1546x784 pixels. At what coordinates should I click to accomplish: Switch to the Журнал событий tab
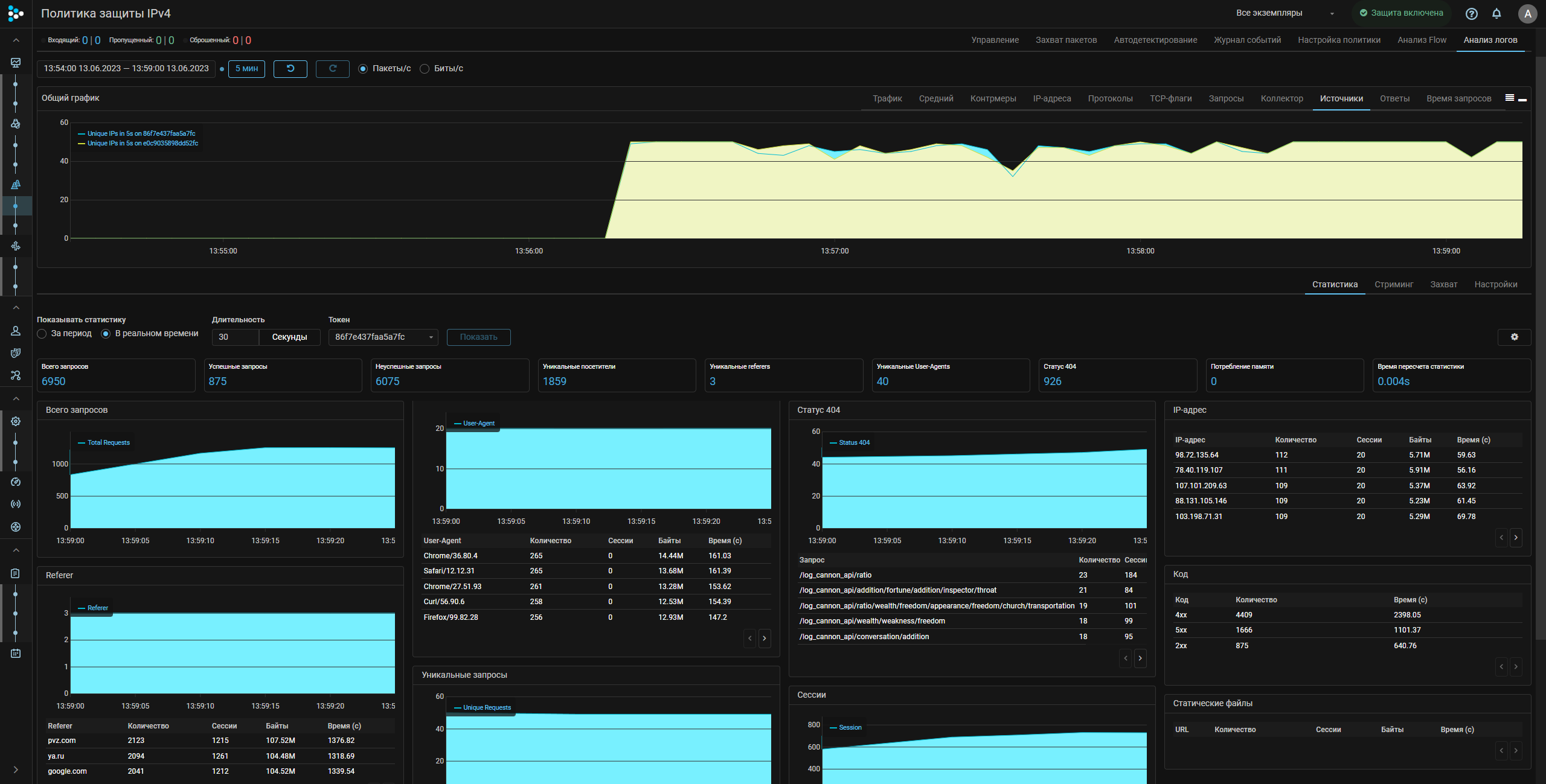pyautogui.click(x=1247, y=40)
